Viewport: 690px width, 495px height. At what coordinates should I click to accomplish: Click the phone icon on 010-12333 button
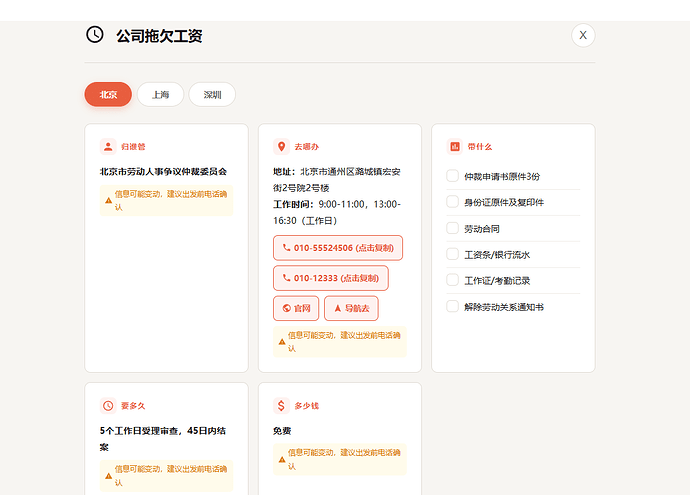286,278
